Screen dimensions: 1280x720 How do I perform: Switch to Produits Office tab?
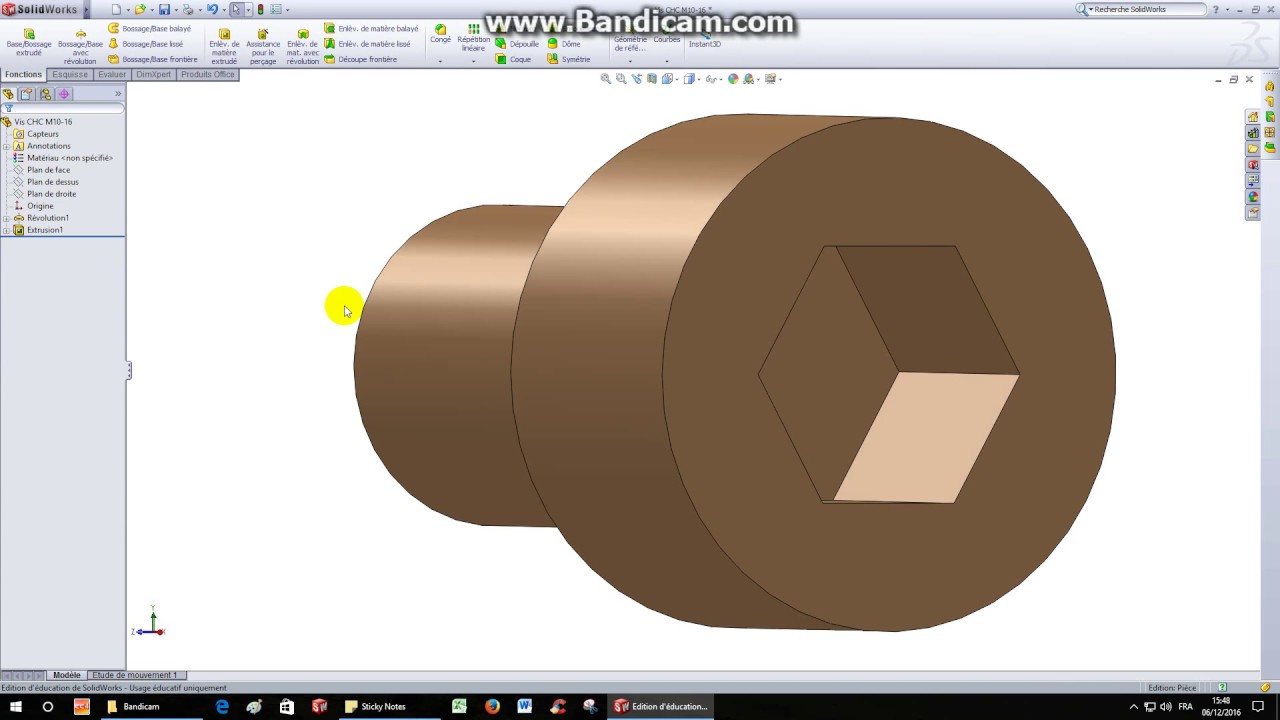[x=208, y=74]
